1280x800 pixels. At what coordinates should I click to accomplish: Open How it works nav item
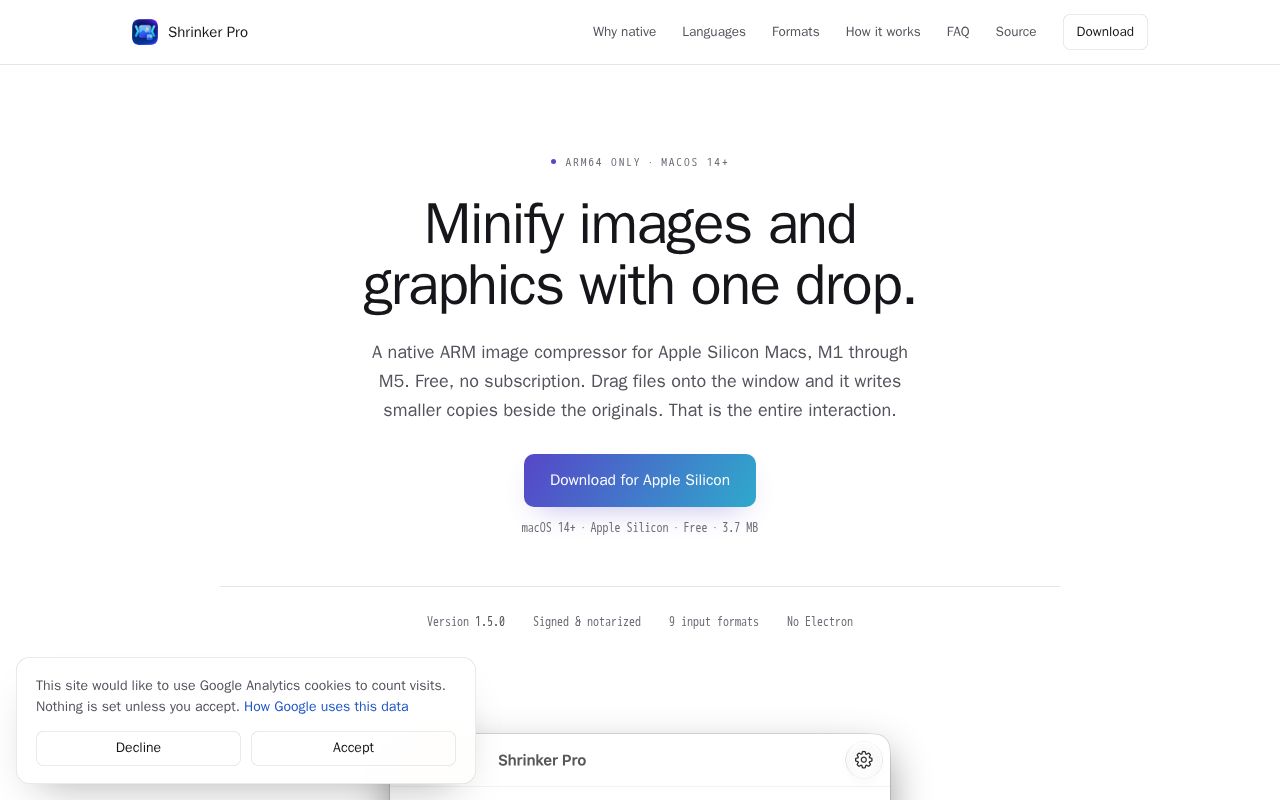(883, 32)
